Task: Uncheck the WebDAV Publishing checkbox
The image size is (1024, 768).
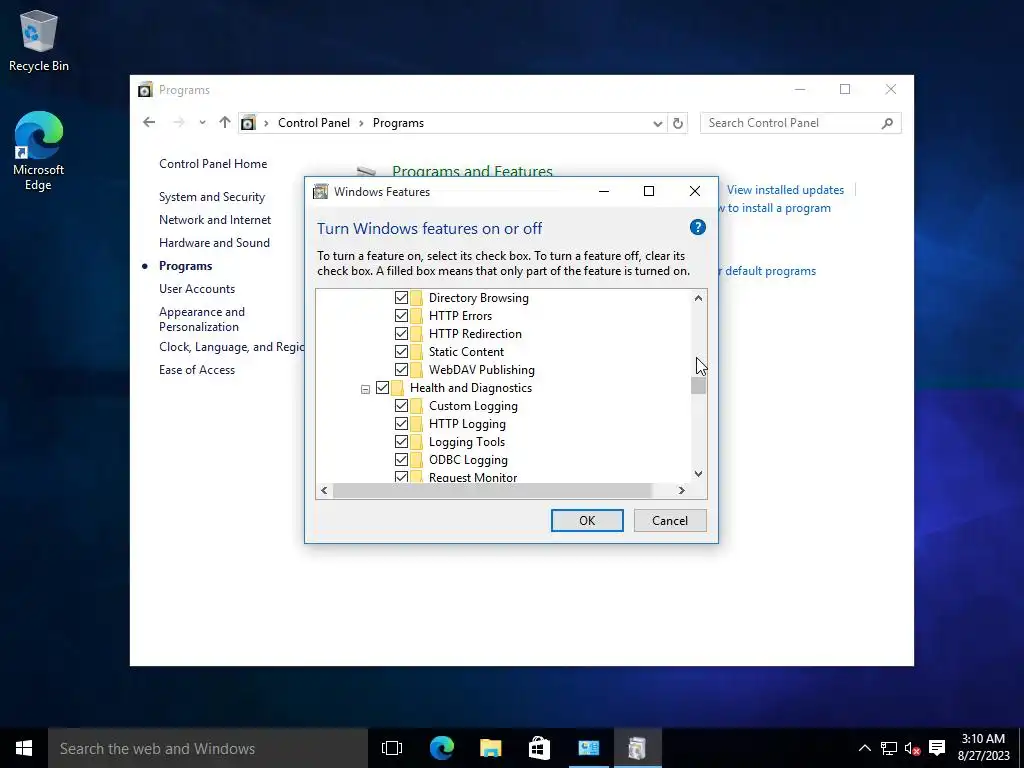Action: pyautogui.click(x=401, y=370)
